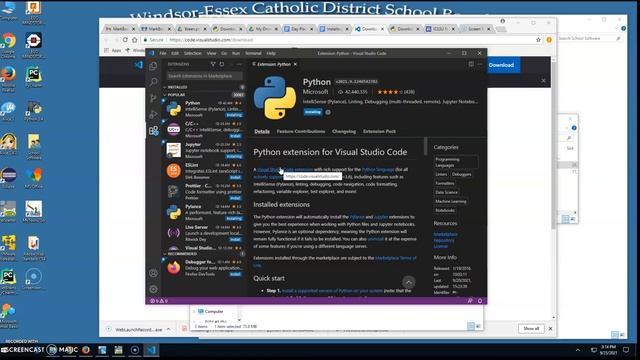Click Install button for Live Server extension
This screenshot has width=640, height=360.
point(236,240)
